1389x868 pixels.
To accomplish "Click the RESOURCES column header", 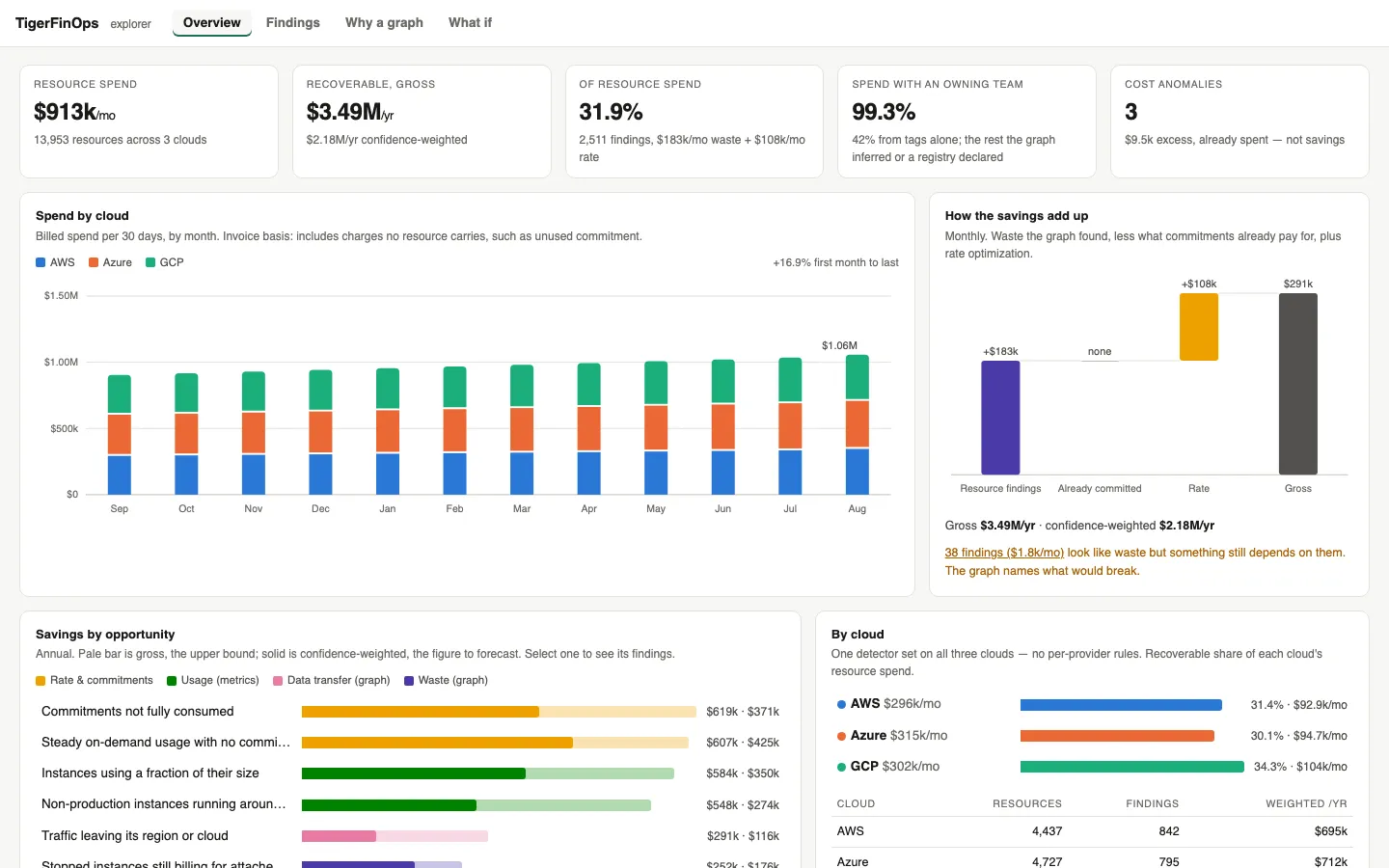I will 1027,803.
